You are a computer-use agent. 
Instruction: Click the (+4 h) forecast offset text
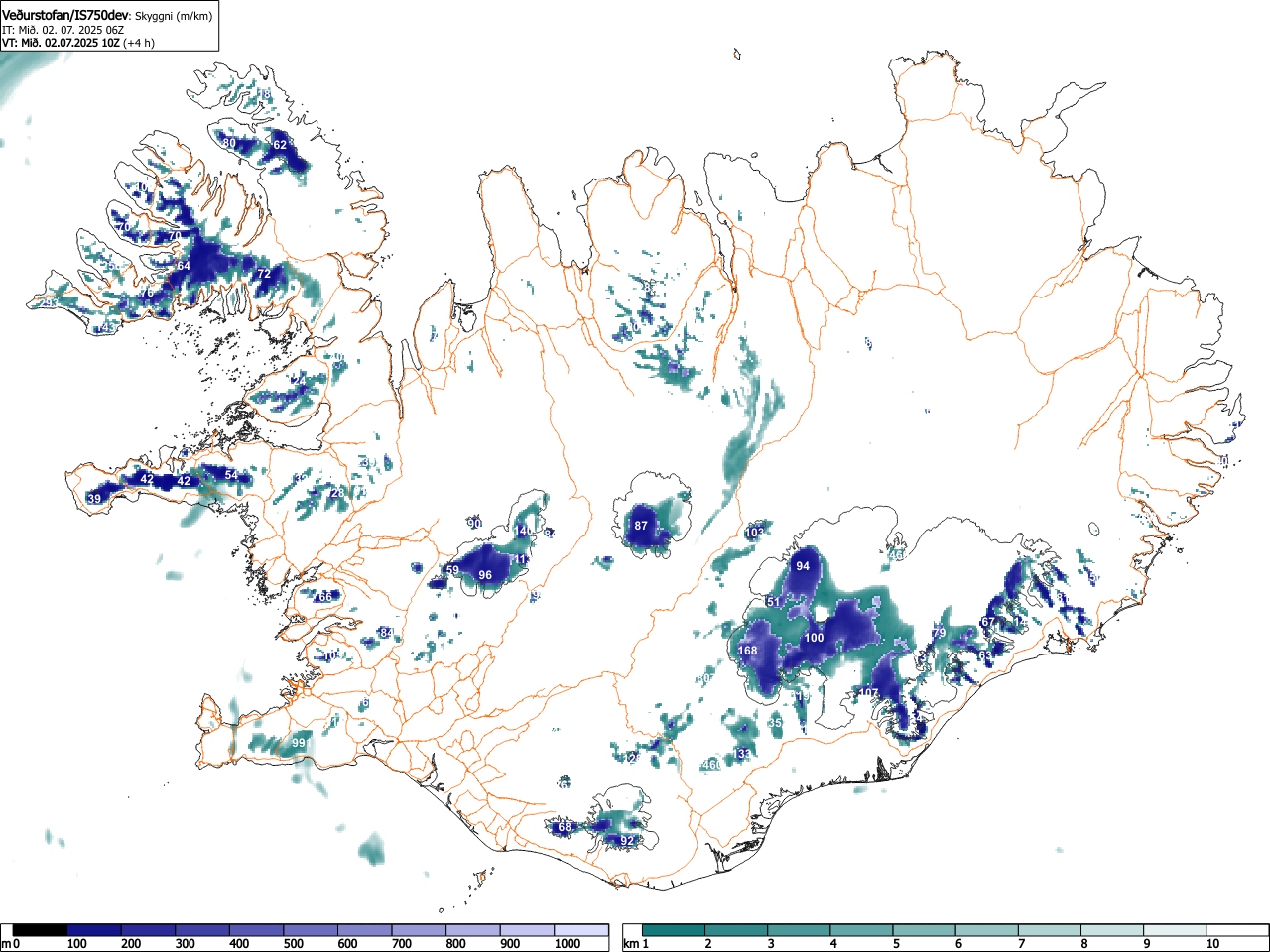pos(138,43)
